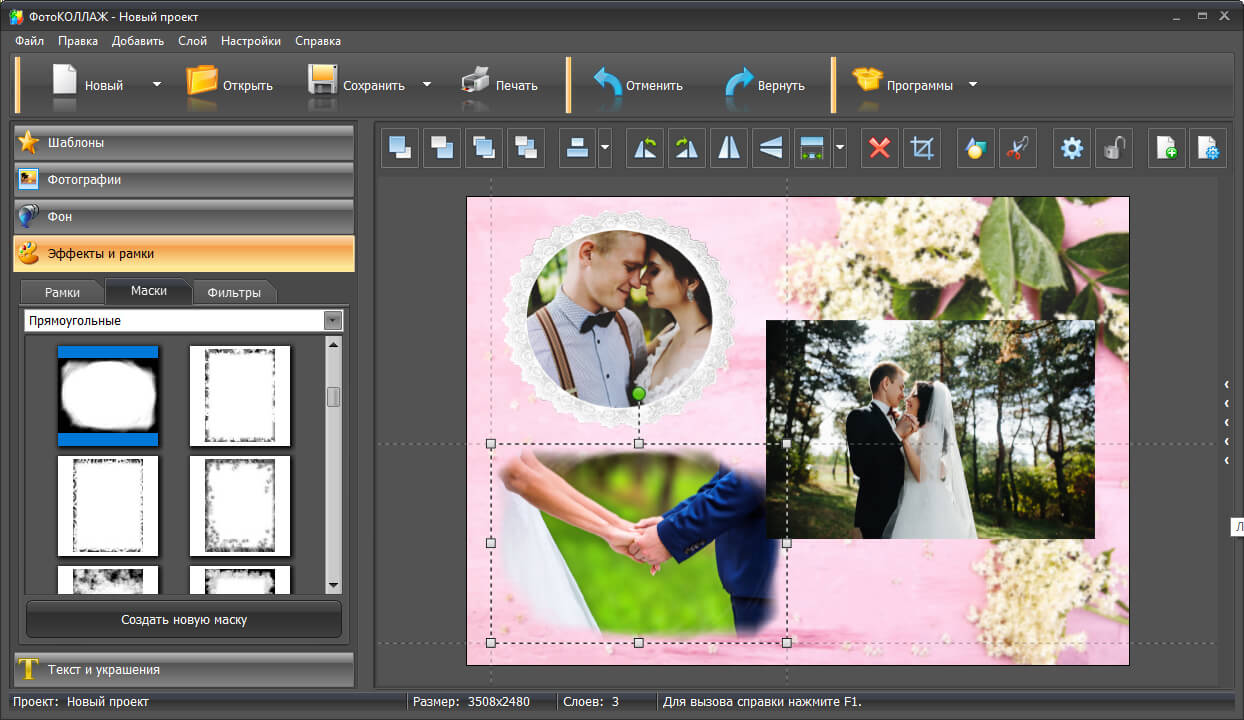Add a new page with the plus icon
This screenshot has width=1244, height=720.
[1167, 148]
